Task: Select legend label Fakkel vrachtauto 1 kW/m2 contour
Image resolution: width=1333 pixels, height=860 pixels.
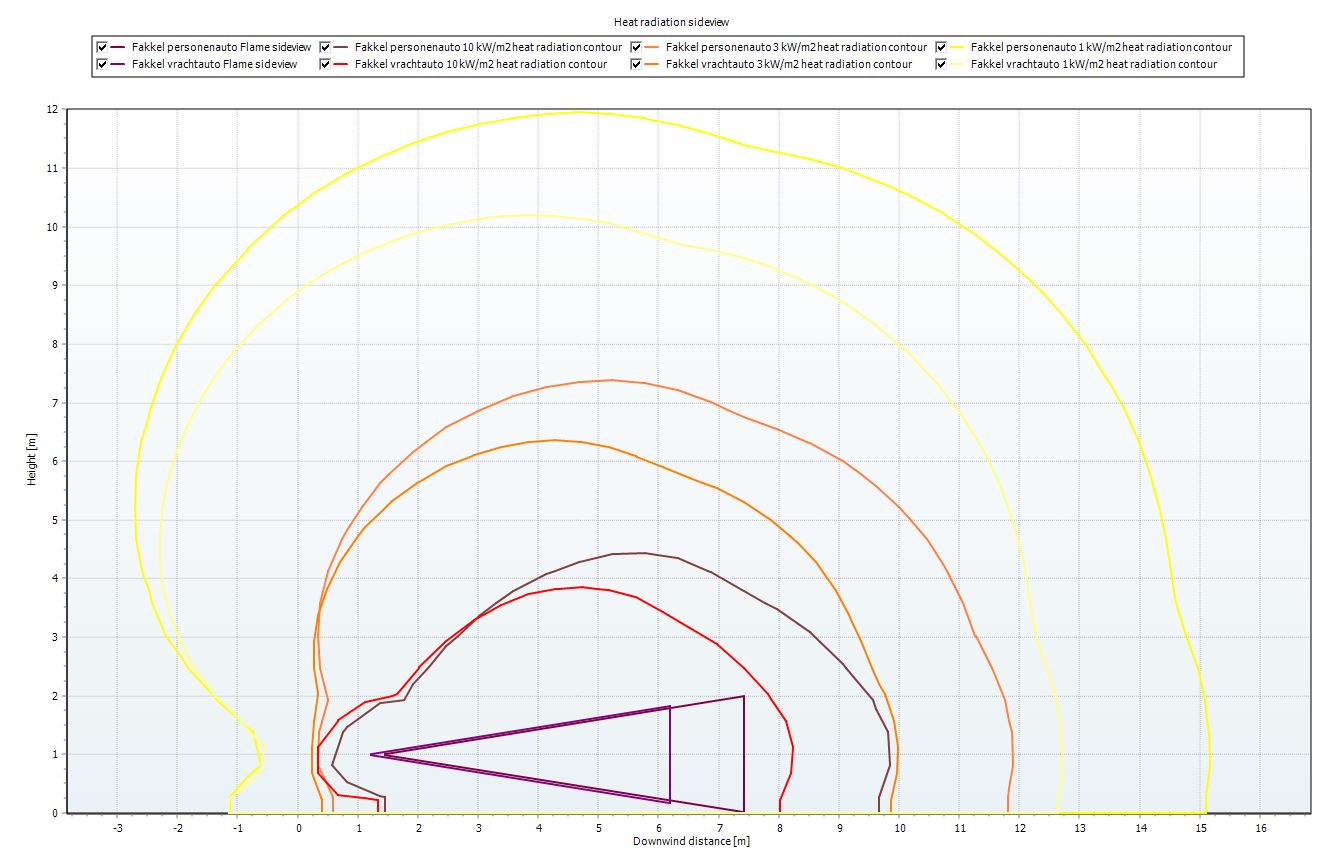Action: 1094,64
